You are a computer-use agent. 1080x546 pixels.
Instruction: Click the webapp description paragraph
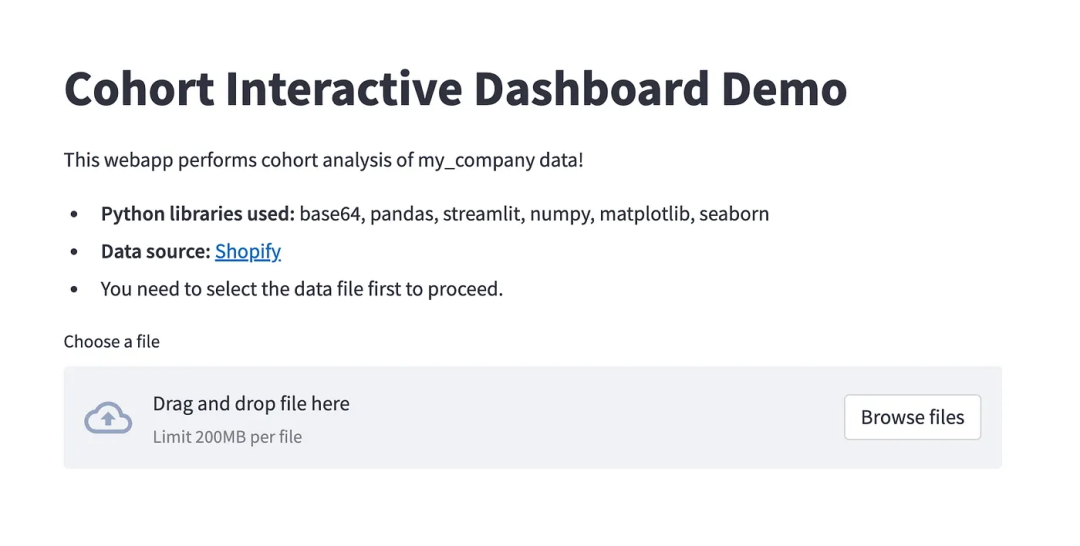(x=323, y=160)
